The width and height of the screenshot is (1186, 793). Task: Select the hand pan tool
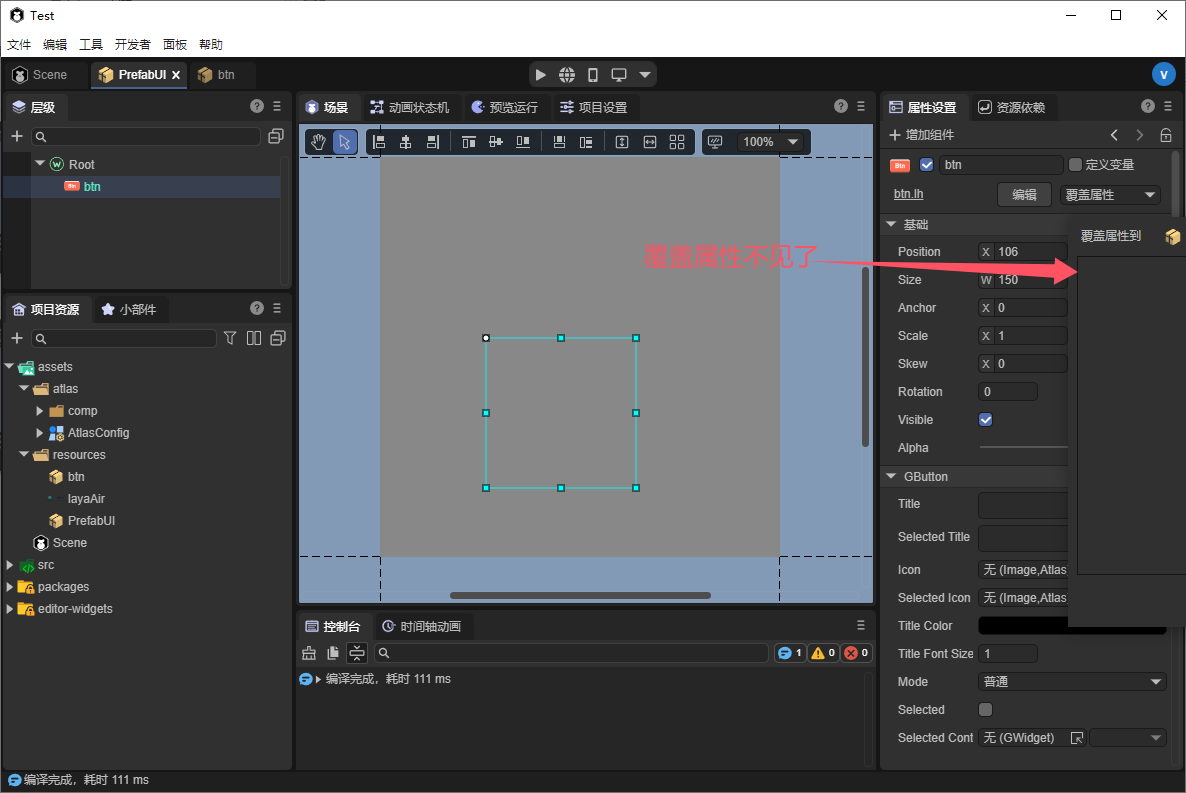[x=318, y=142]
